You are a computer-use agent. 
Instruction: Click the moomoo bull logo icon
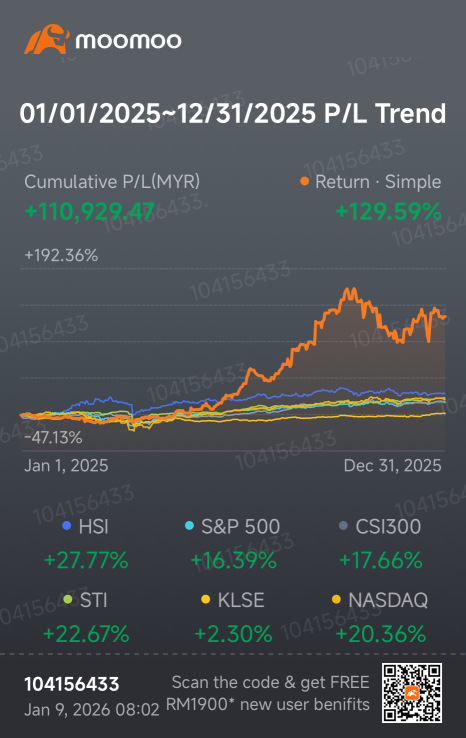[x=47, y=39]
